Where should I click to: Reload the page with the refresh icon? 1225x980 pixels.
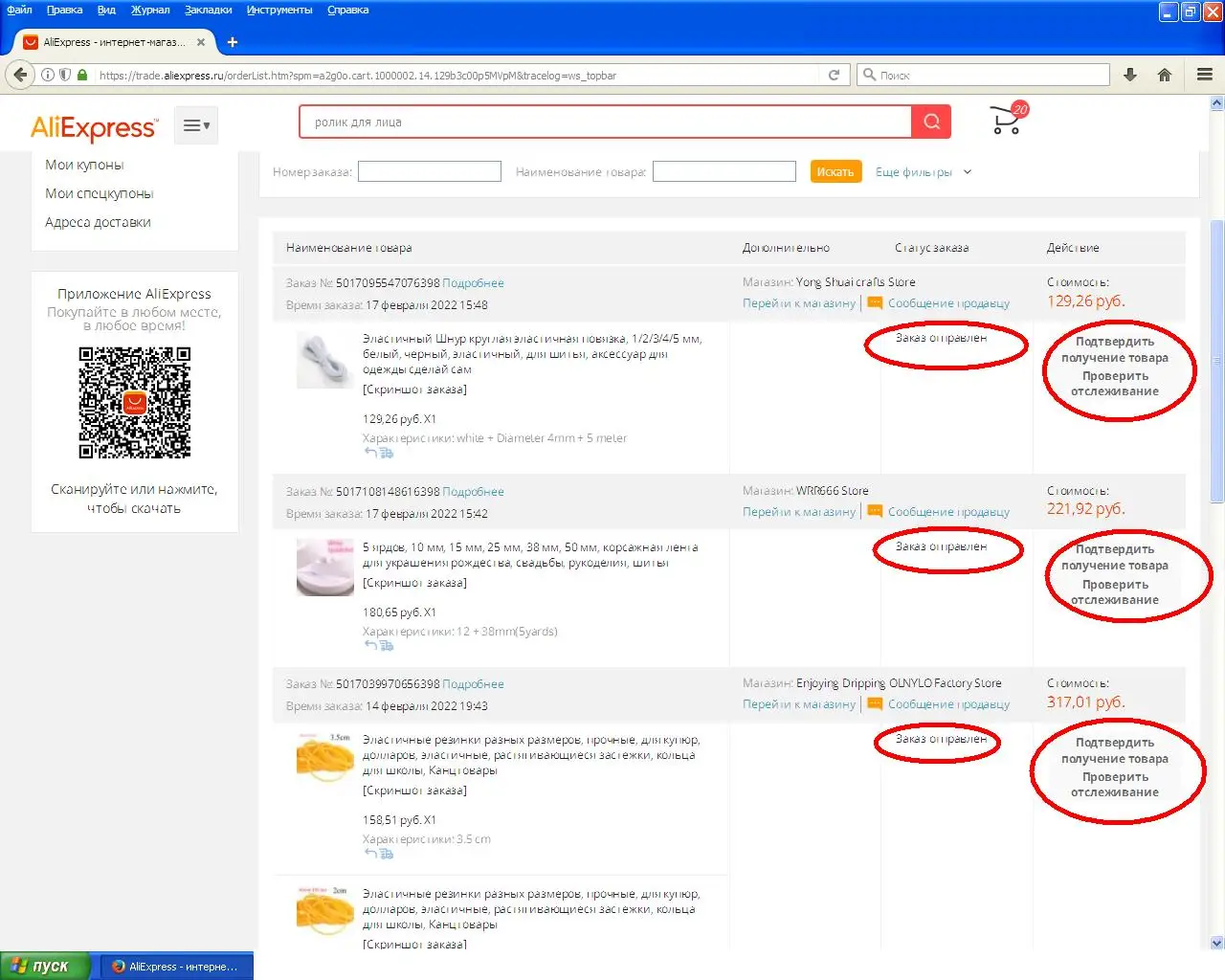(834, 75)
